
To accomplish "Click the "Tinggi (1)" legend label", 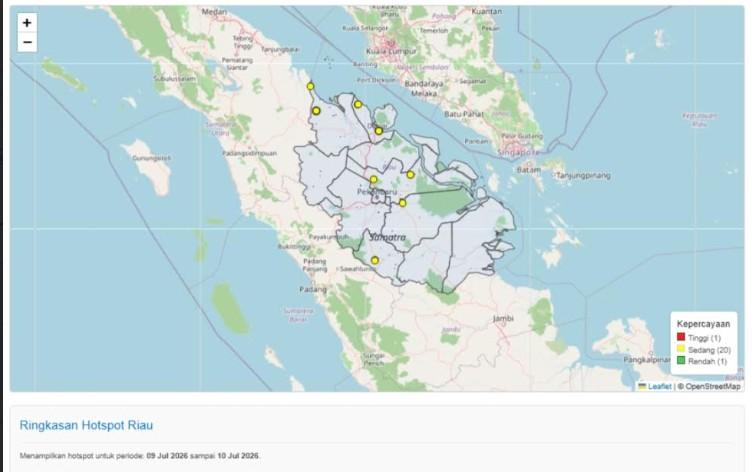I will point(704,338).
